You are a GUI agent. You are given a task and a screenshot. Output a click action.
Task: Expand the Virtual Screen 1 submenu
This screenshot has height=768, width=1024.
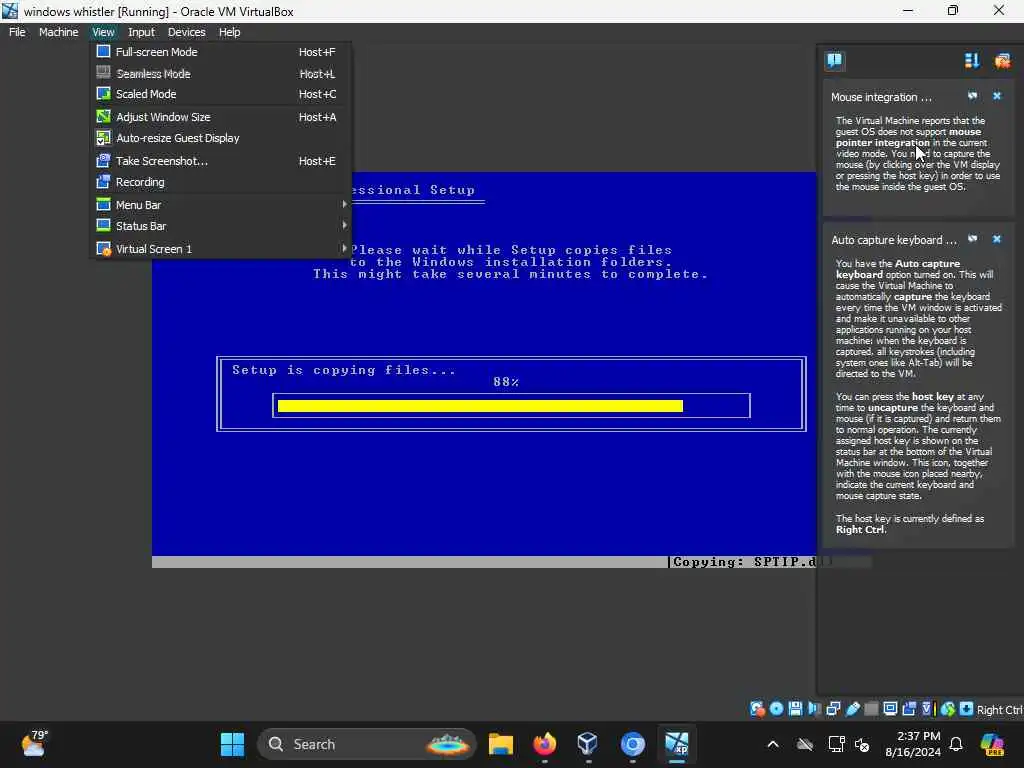coord(221,249)
